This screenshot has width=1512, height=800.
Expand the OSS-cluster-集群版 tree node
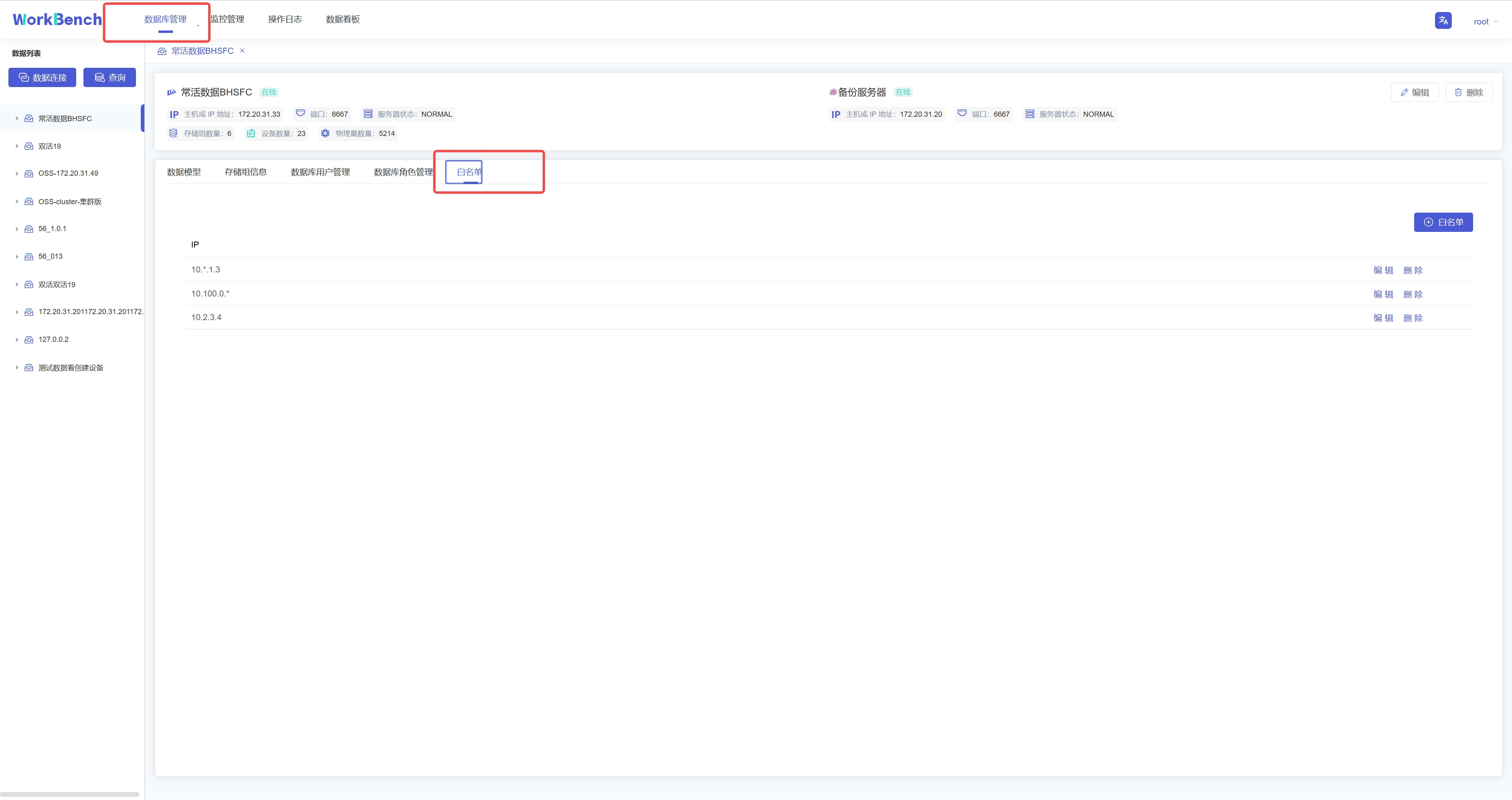click(16, 201)
